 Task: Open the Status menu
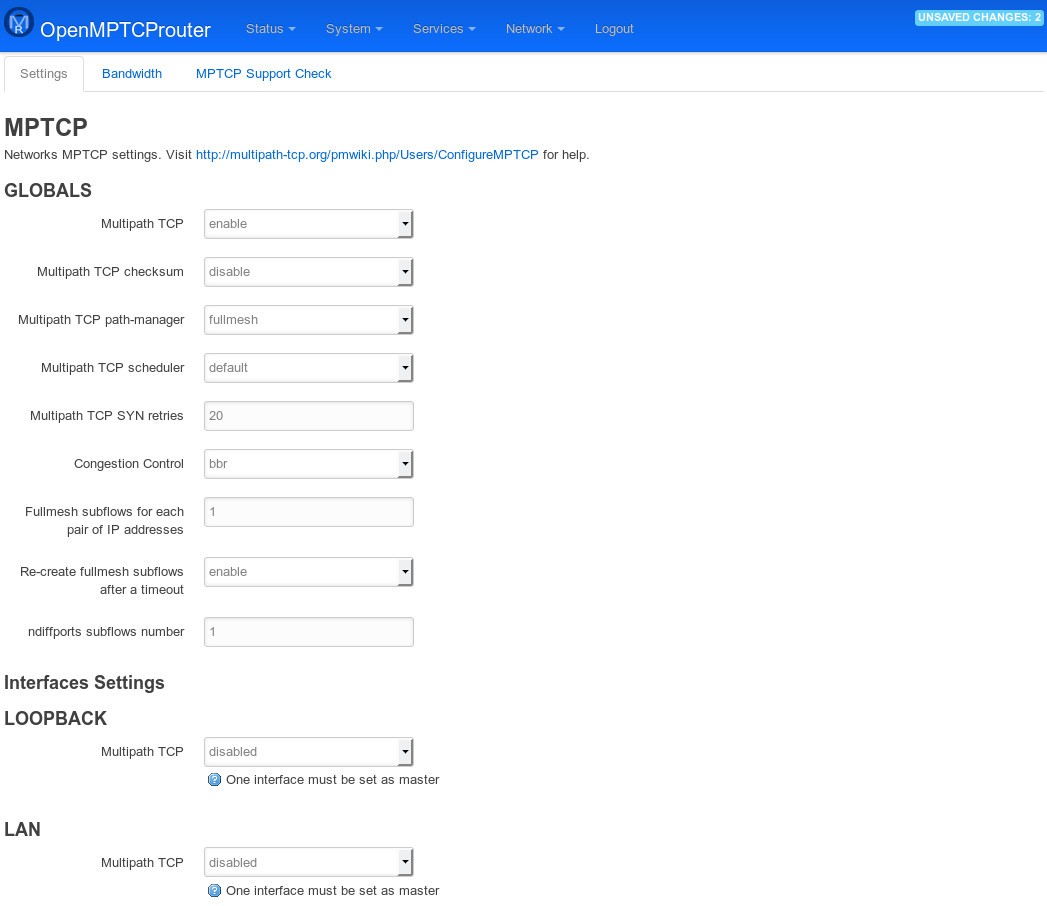tap(270, 29)
